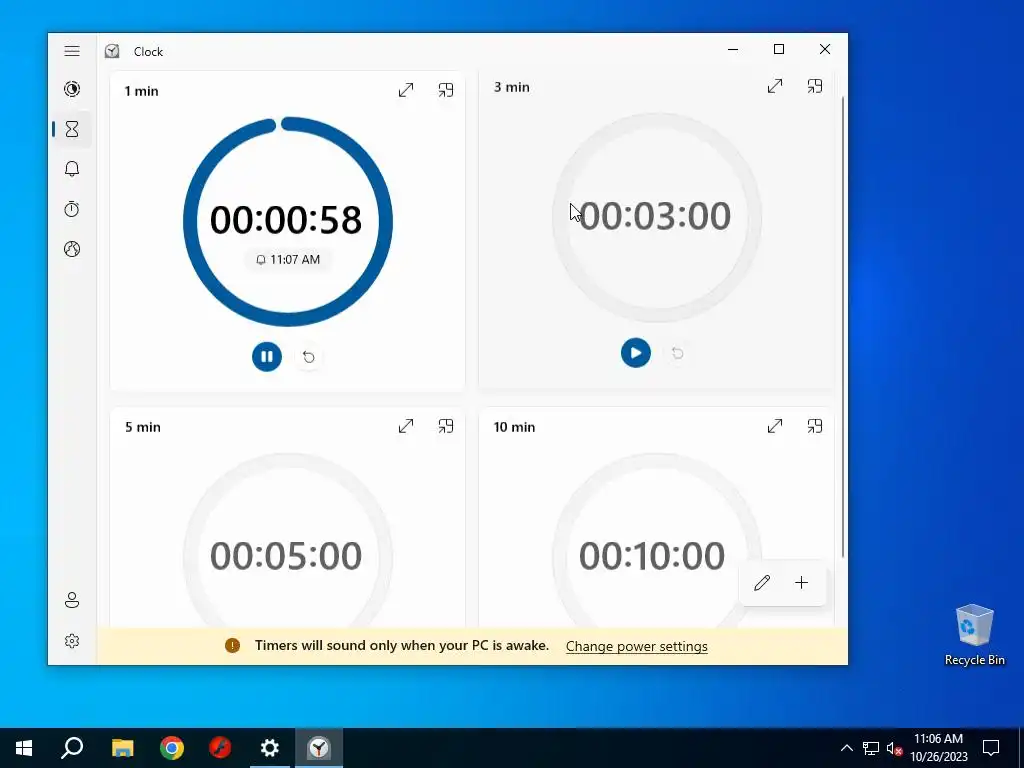Click the 00:05:00 timer display
The image size is (1024, 768).
(286, 556)
